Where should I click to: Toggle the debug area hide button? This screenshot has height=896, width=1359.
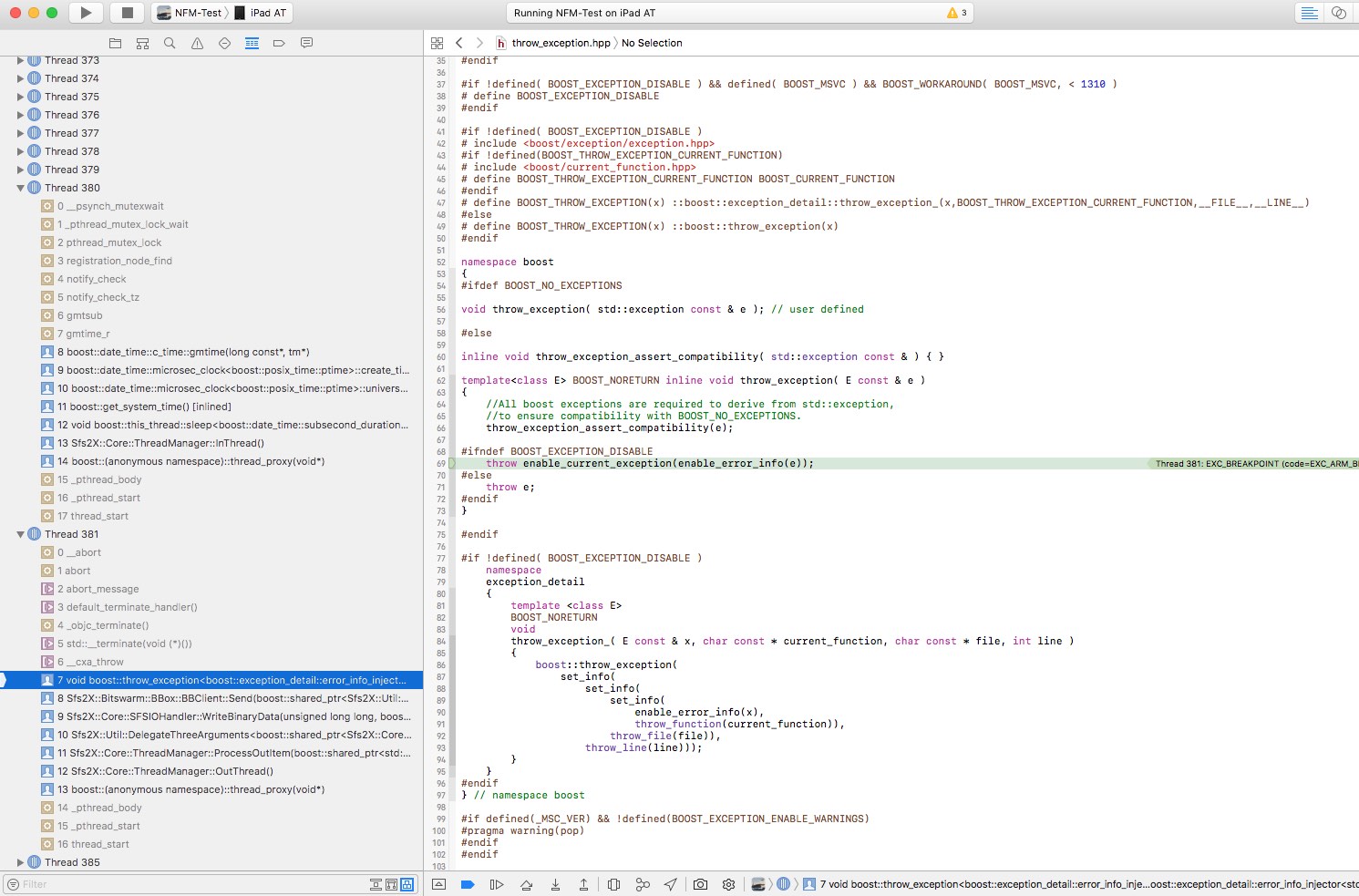438,884
